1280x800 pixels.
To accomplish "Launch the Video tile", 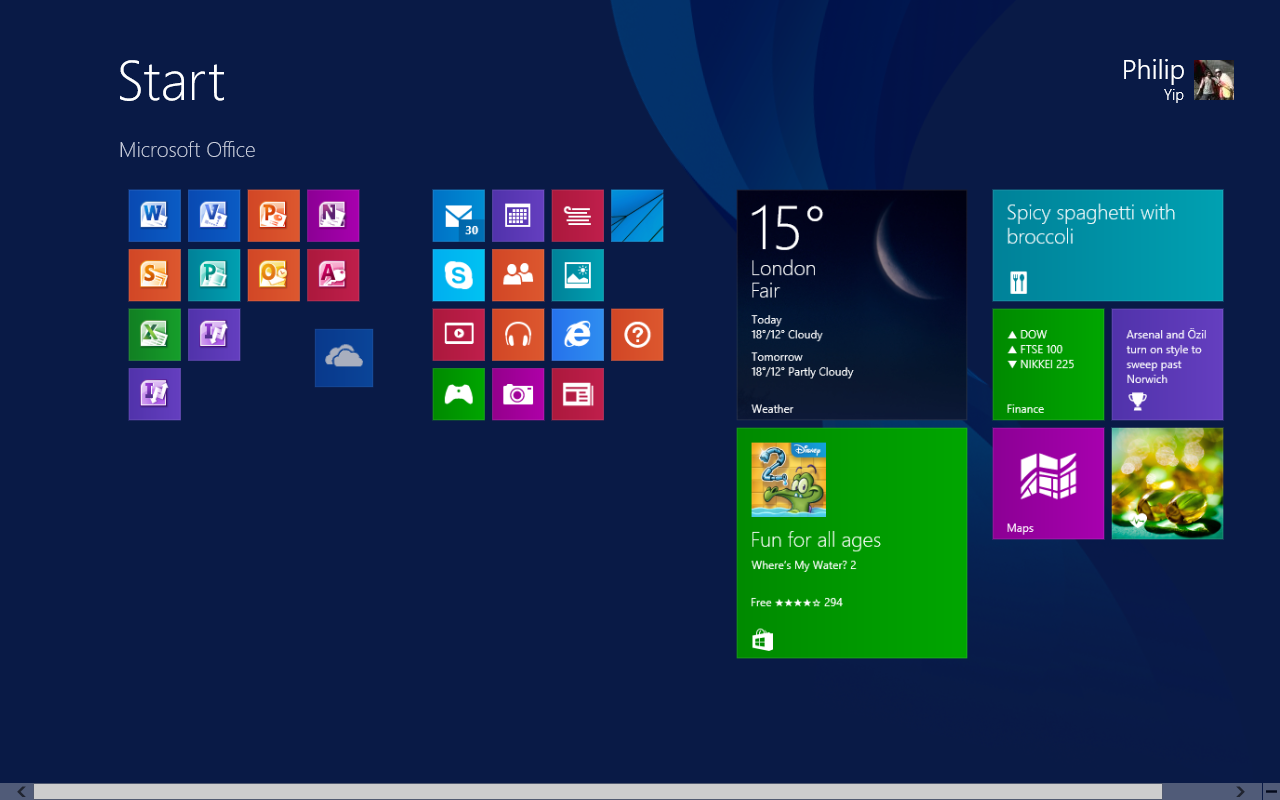I will [x=459, y=335].
